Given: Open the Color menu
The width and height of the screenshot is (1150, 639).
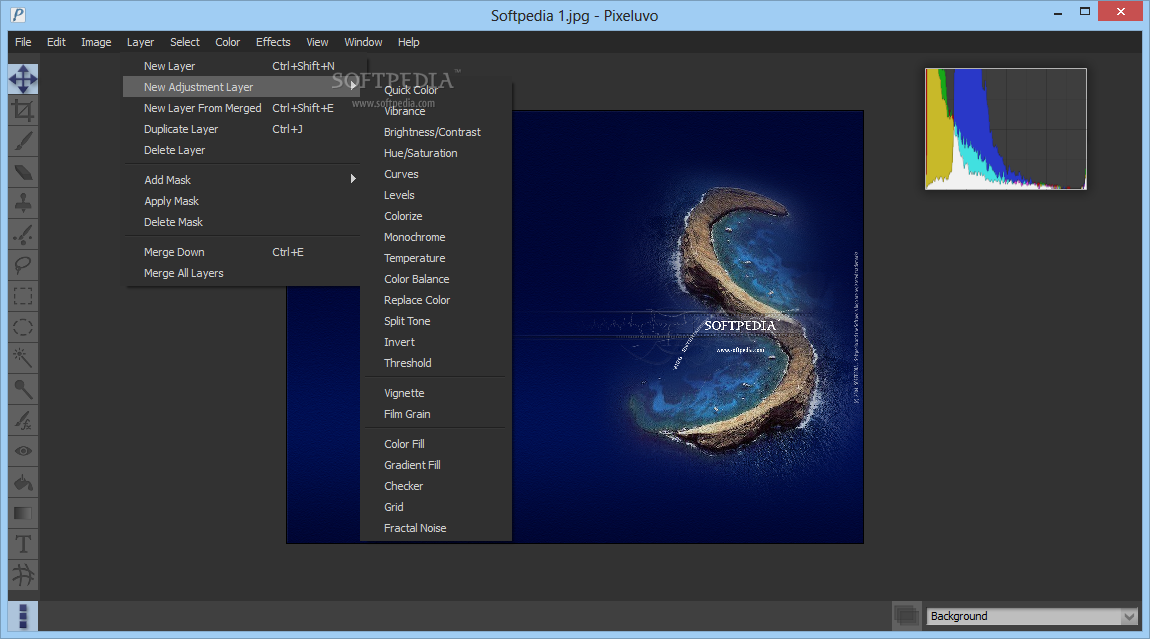Looking at the screenshot, I should point(227,42).
